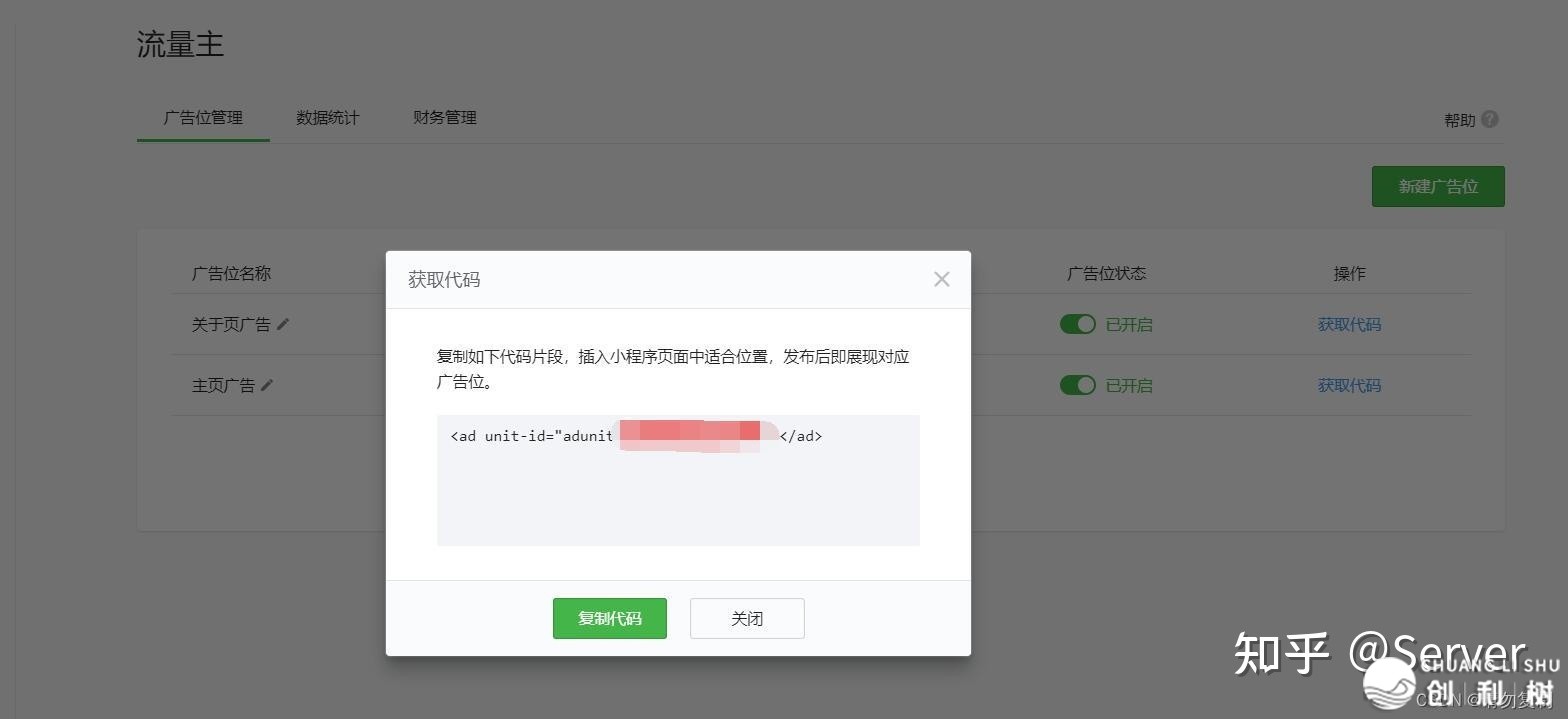
Task: Click the 关闭 button in the dialog
Action: coord(746,618)
